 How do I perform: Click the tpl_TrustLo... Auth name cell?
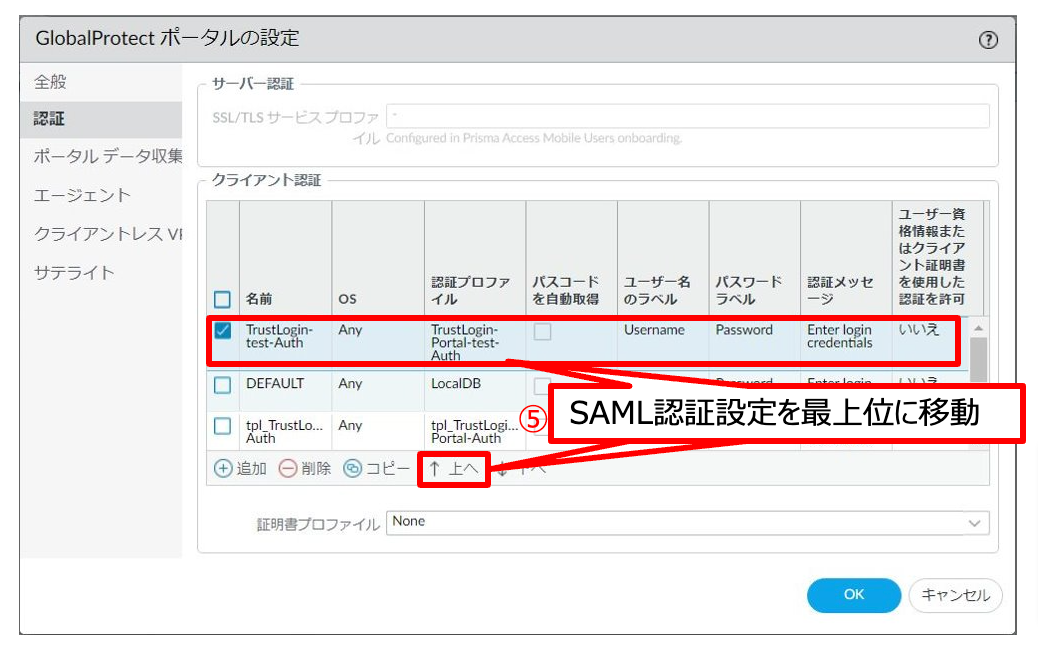(284, 432)
